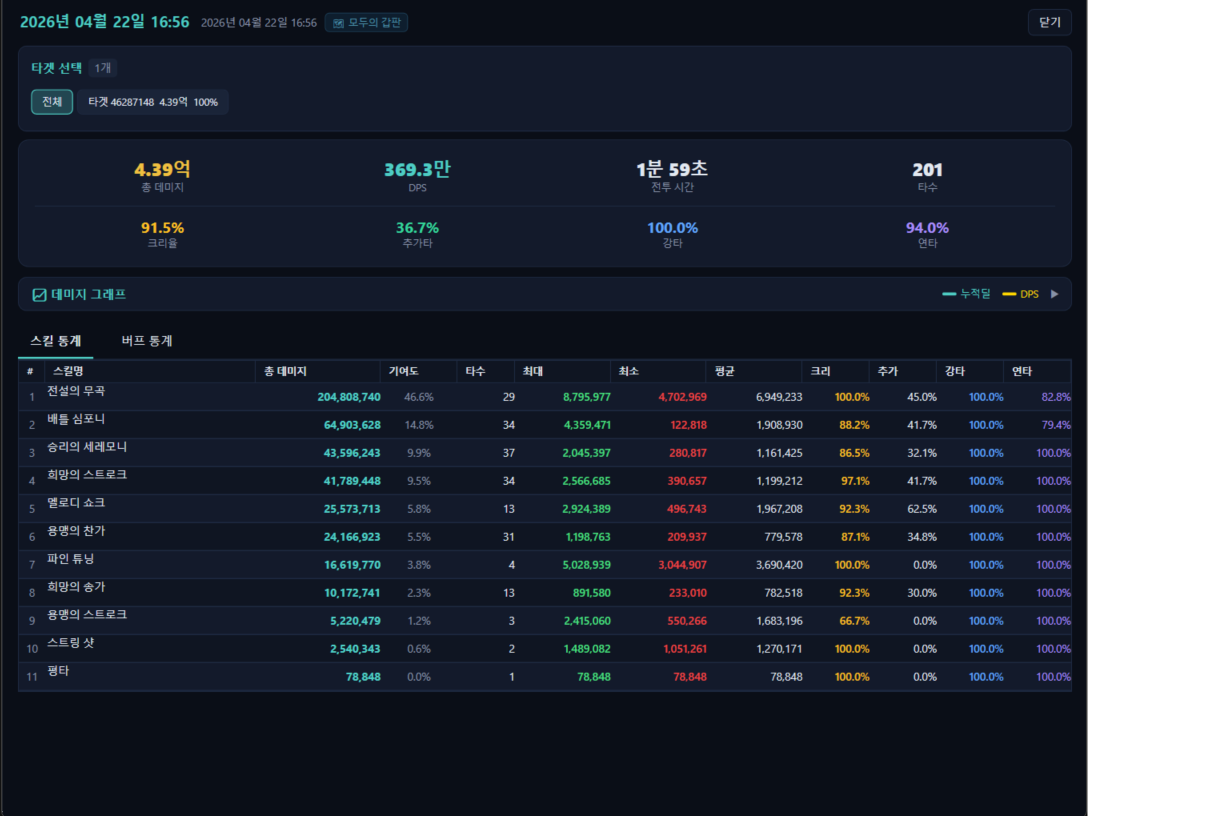Select the 타겟 46287148 chip
Screen dimensions: 1217x816
pyautogui.click(x=153, y=102)
